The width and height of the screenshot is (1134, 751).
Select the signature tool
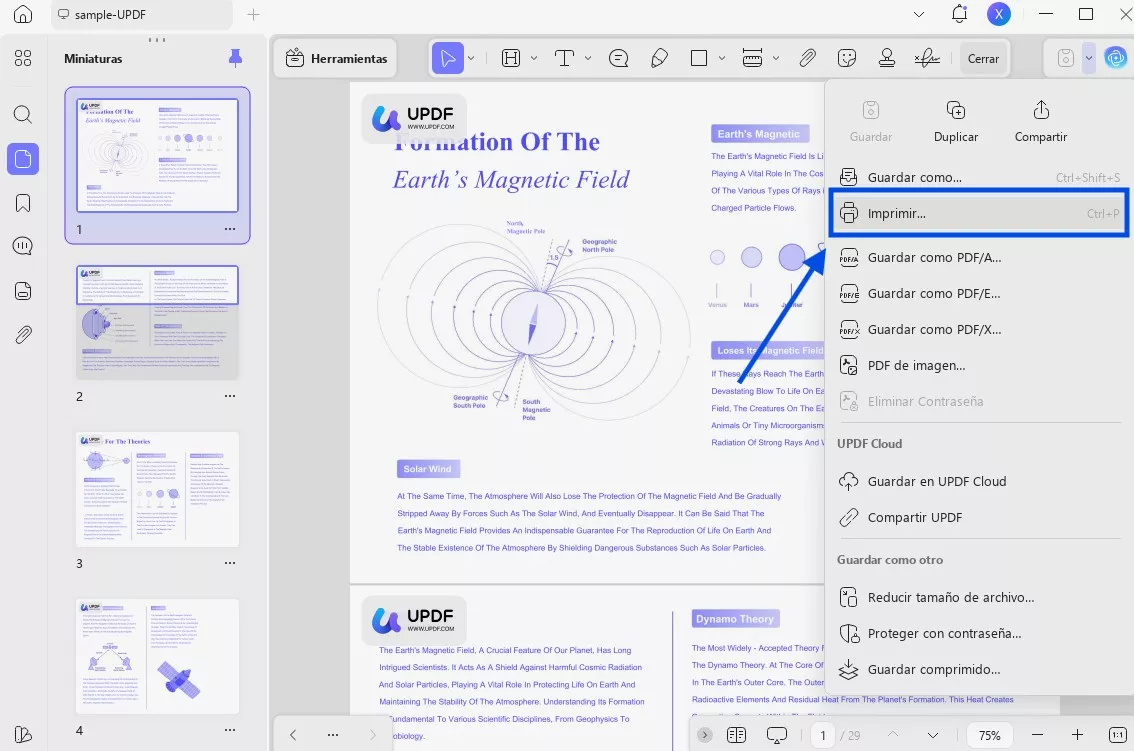click(x=926, y=59)
